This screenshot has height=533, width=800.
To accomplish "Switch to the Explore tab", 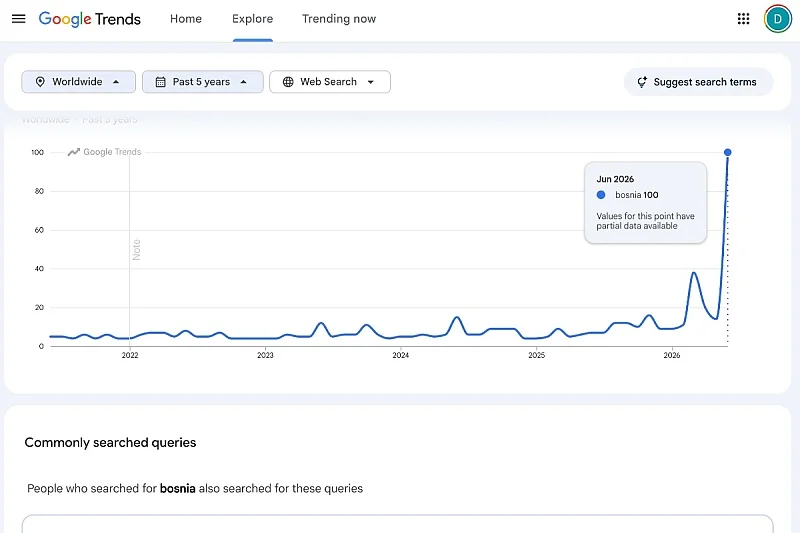I will (x=253, y=19).
